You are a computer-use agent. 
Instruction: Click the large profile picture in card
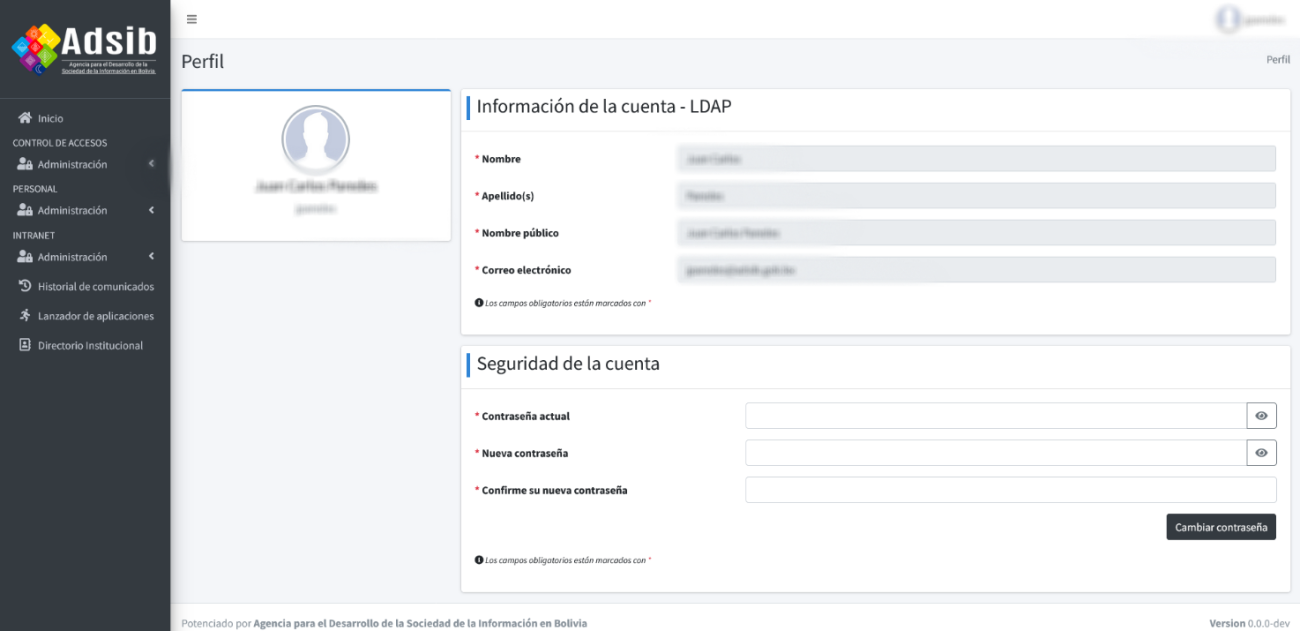coord(316,139)
